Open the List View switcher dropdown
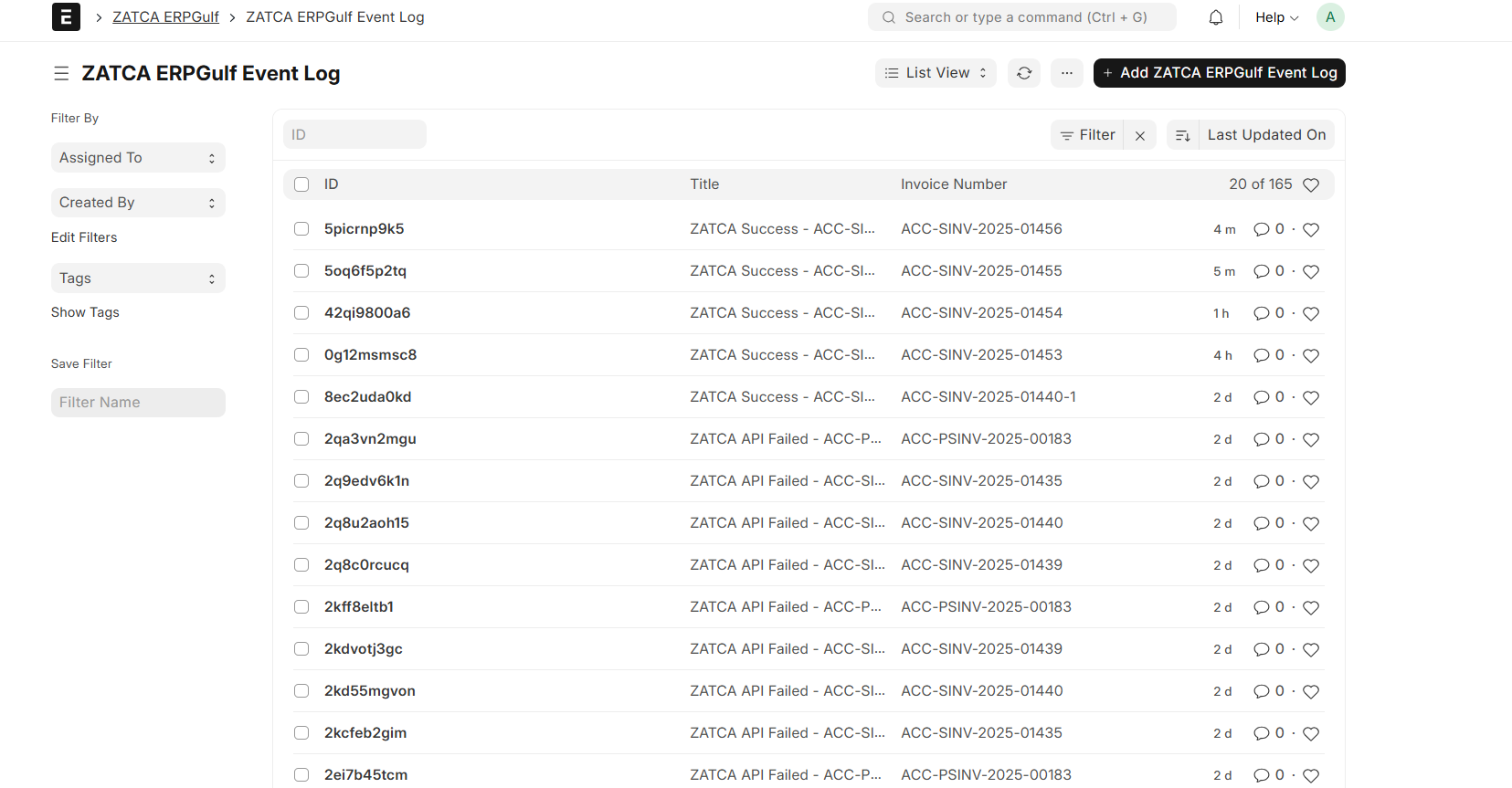The image size is (1512, 788). (936, 73)
